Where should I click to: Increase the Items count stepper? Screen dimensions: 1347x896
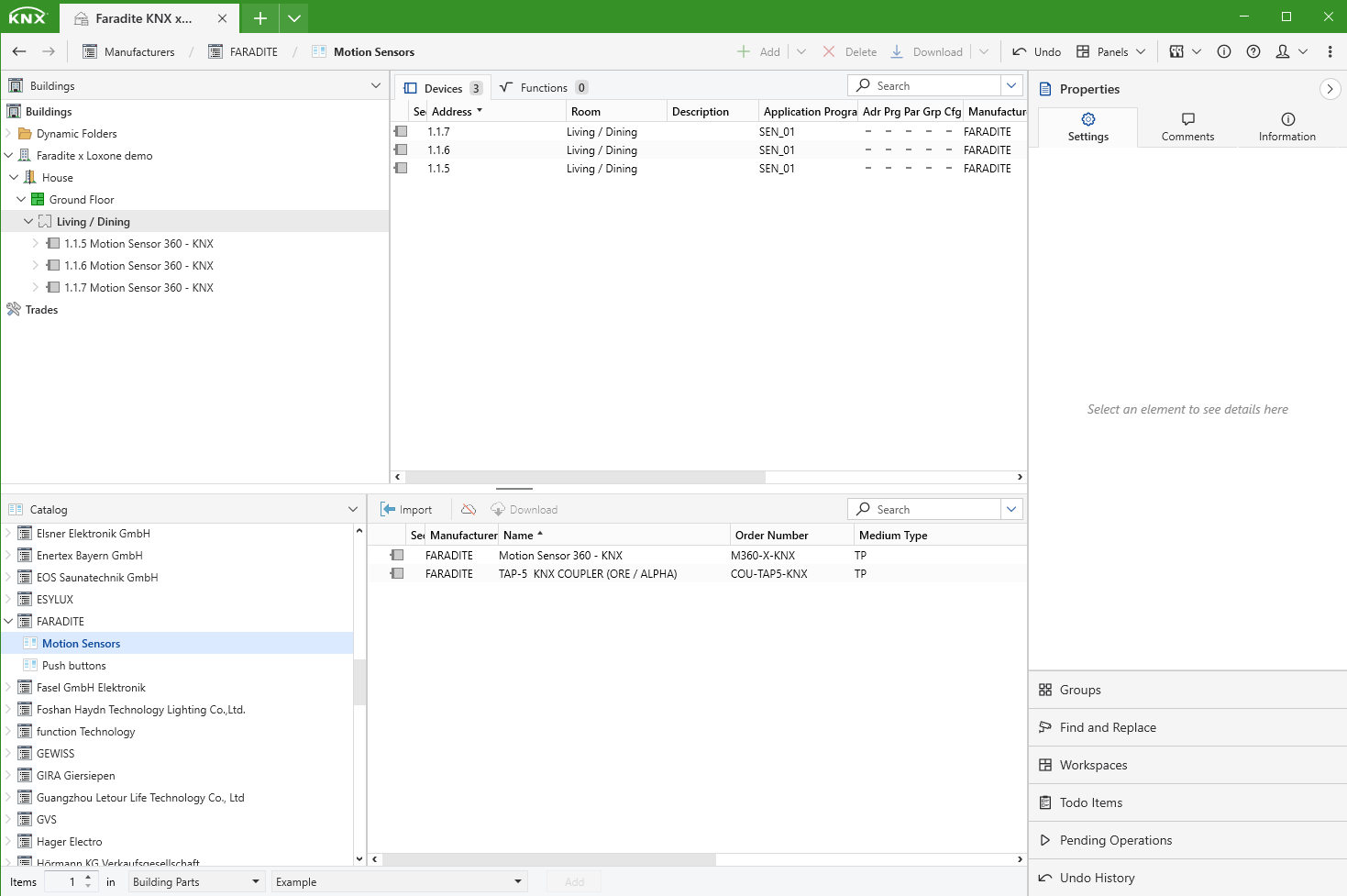pos(88,877)
